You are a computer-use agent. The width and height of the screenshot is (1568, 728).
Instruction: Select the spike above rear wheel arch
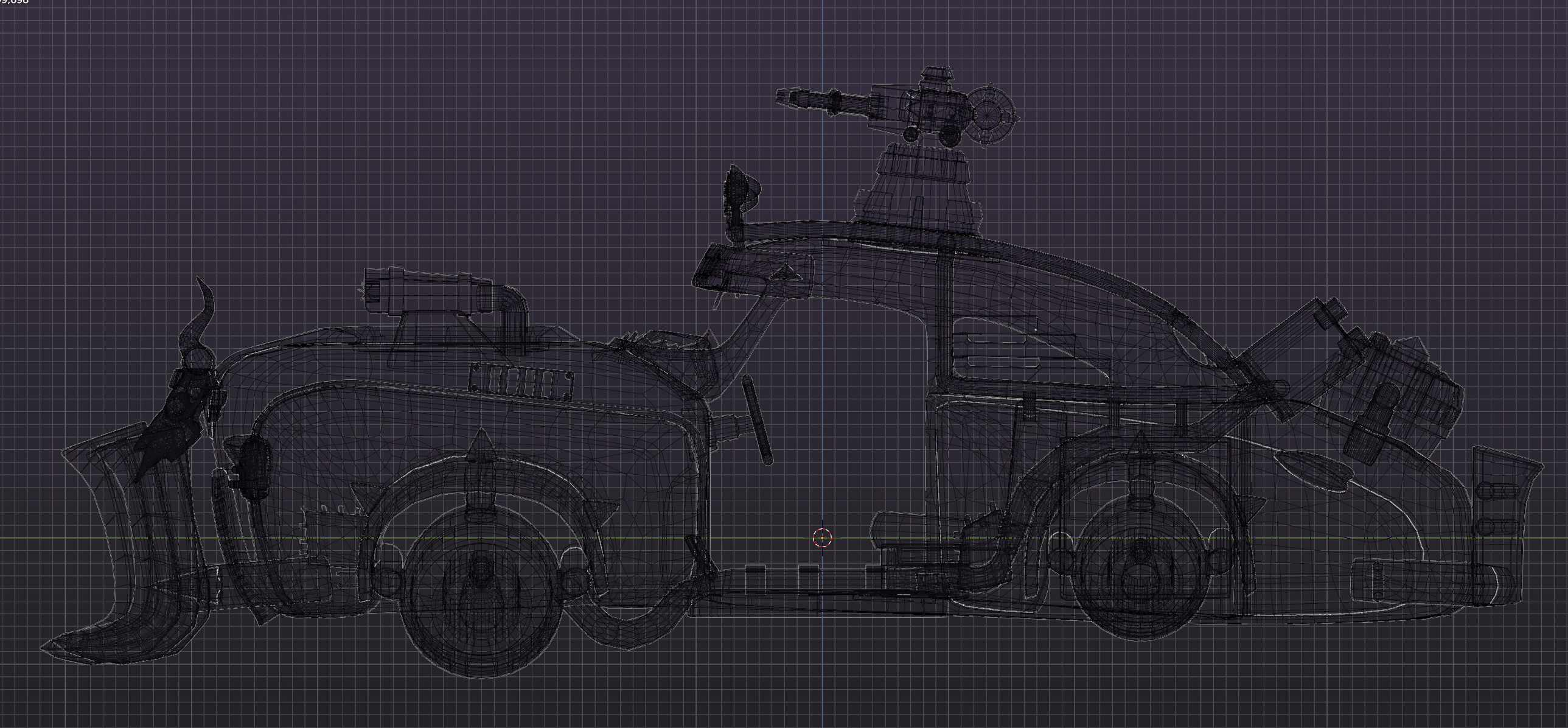point(1140,447)
